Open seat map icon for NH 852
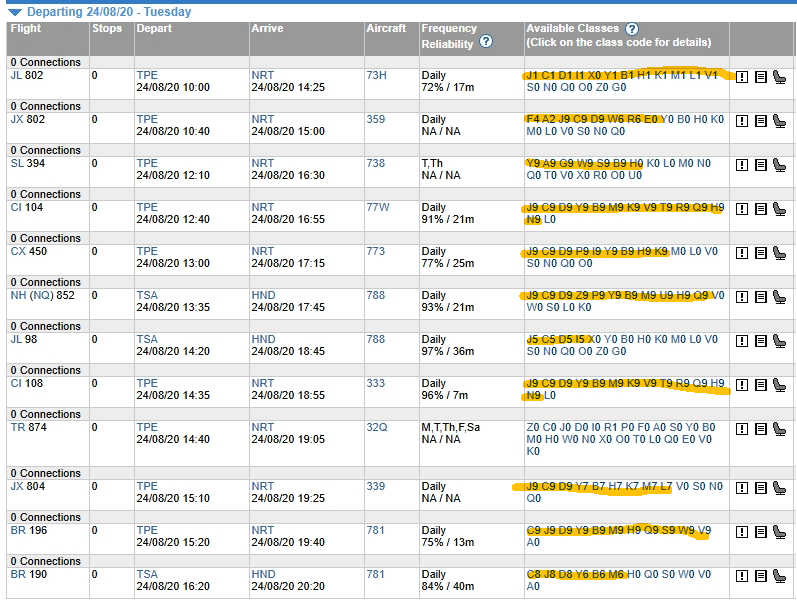The image size is (797, 602). pyautogui.click(x=779, y=297)
